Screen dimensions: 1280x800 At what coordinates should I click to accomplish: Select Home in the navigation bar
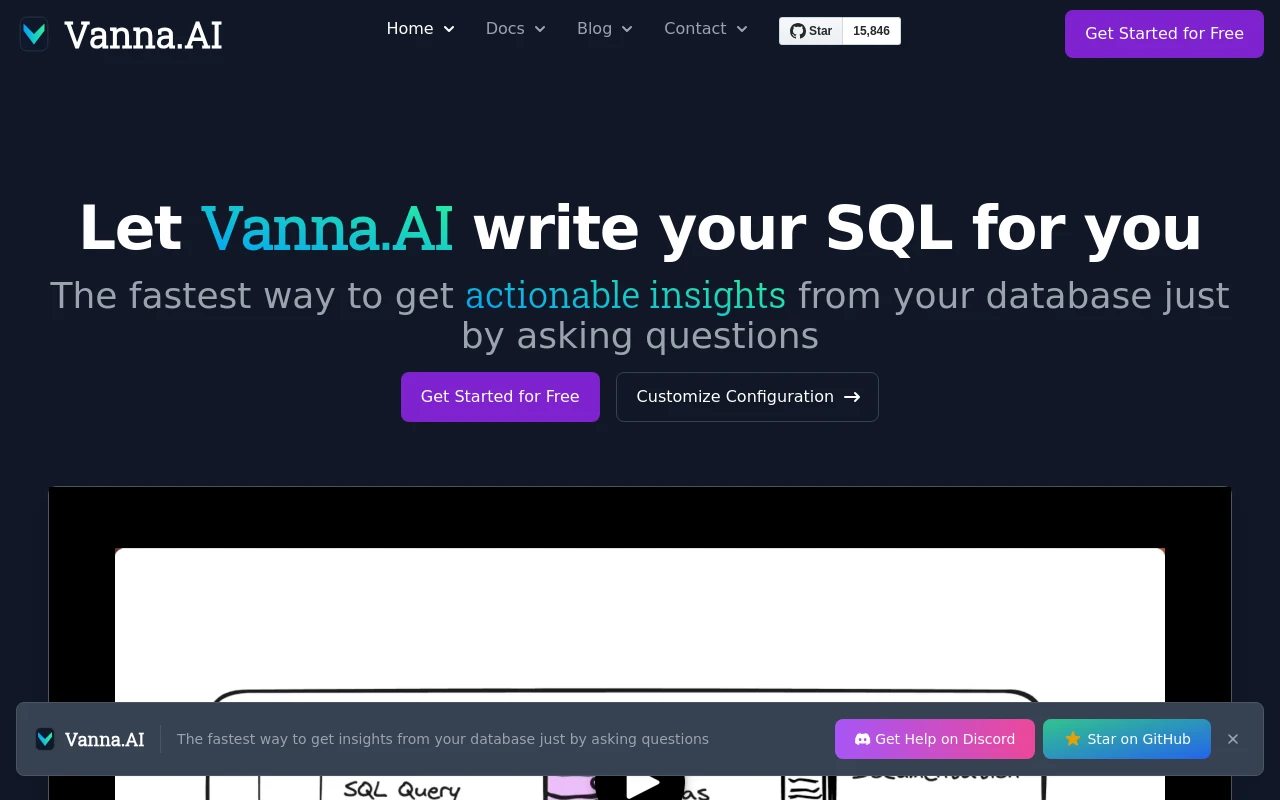coord(410,28)
